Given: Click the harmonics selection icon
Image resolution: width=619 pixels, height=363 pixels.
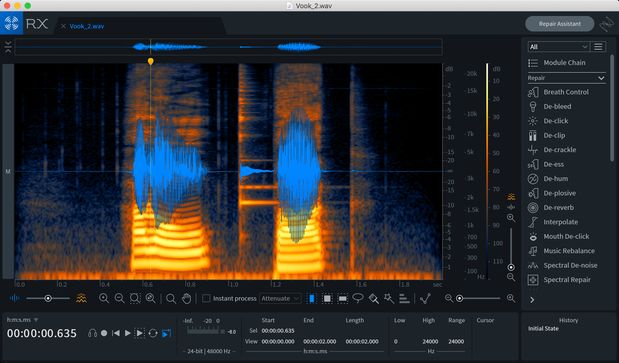Looking at the screenshot, I should coord(404,299).
